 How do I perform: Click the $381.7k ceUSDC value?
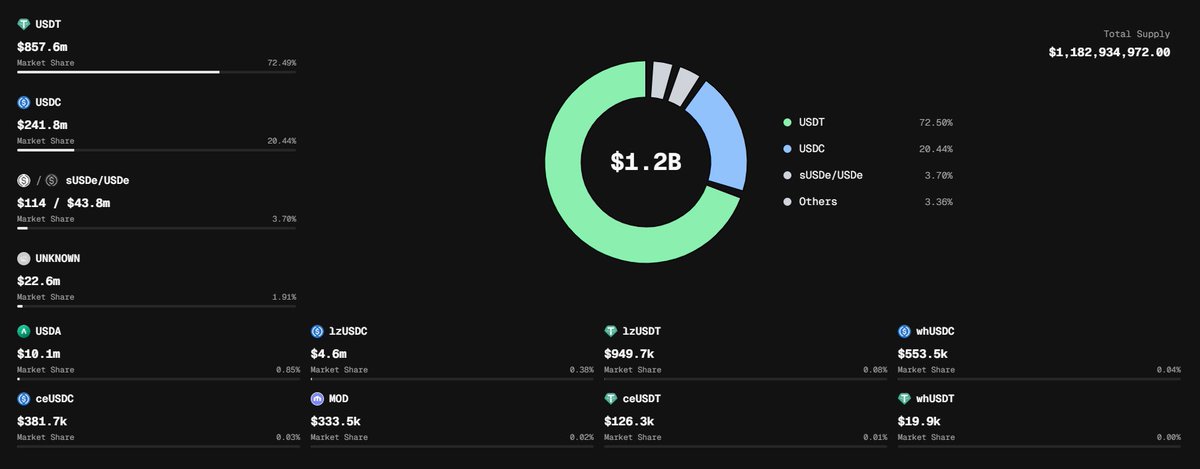point(42,421)
